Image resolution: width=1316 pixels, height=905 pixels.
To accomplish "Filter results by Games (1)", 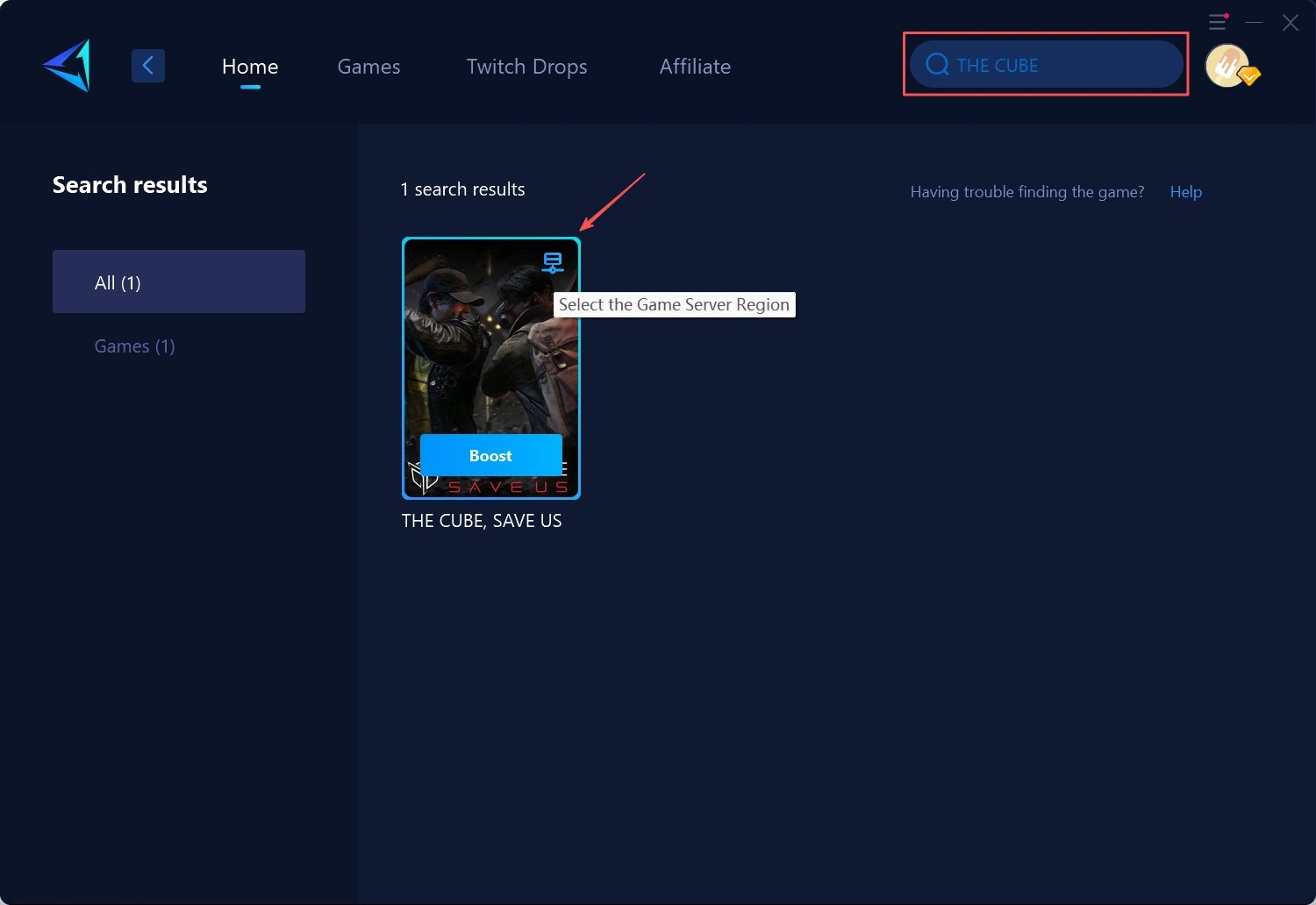I will pos(134,346).
